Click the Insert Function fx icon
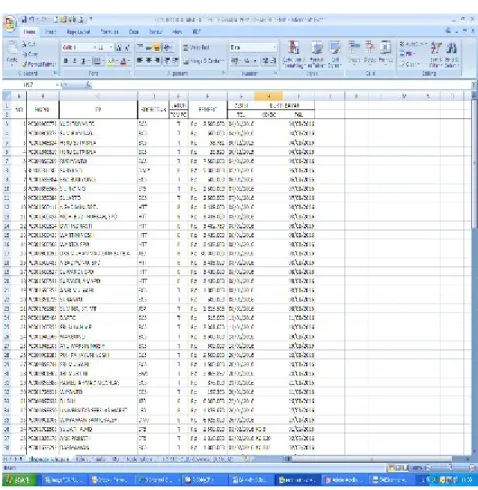 point(88,85)
